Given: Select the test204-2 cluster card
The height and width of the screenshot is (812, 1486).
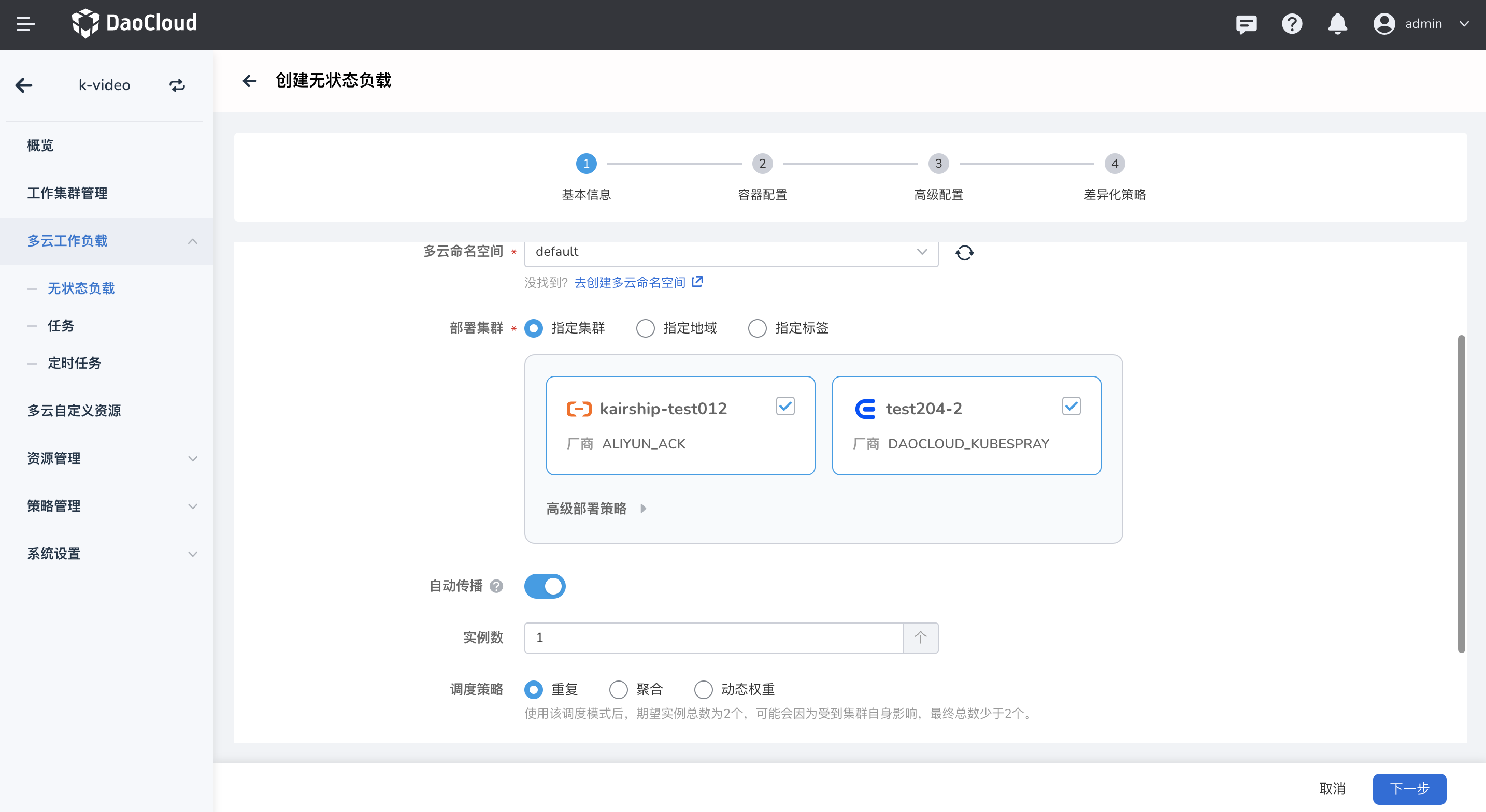Looking at the screenshot, I should click(x=966, y=426).
